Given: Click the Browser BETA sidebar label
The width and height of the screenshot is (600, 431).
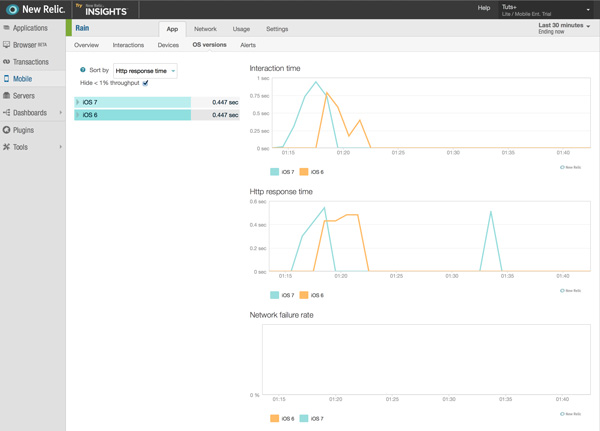Looking at the screenshot, I should click(30, 45).
